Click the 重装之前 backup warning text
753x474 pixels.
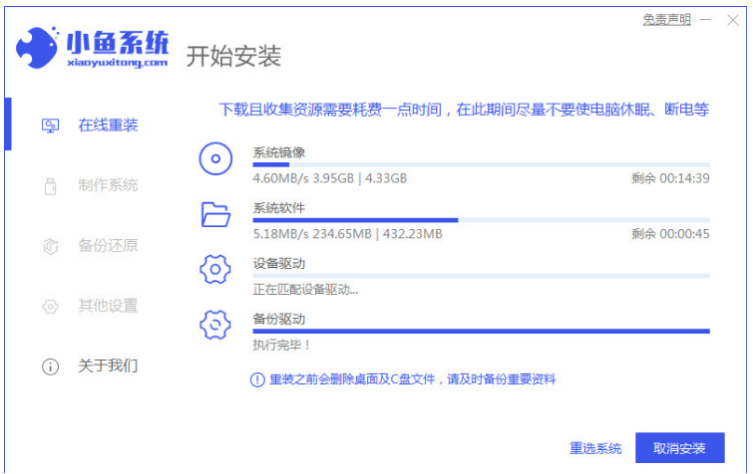[x=412, y=380]
